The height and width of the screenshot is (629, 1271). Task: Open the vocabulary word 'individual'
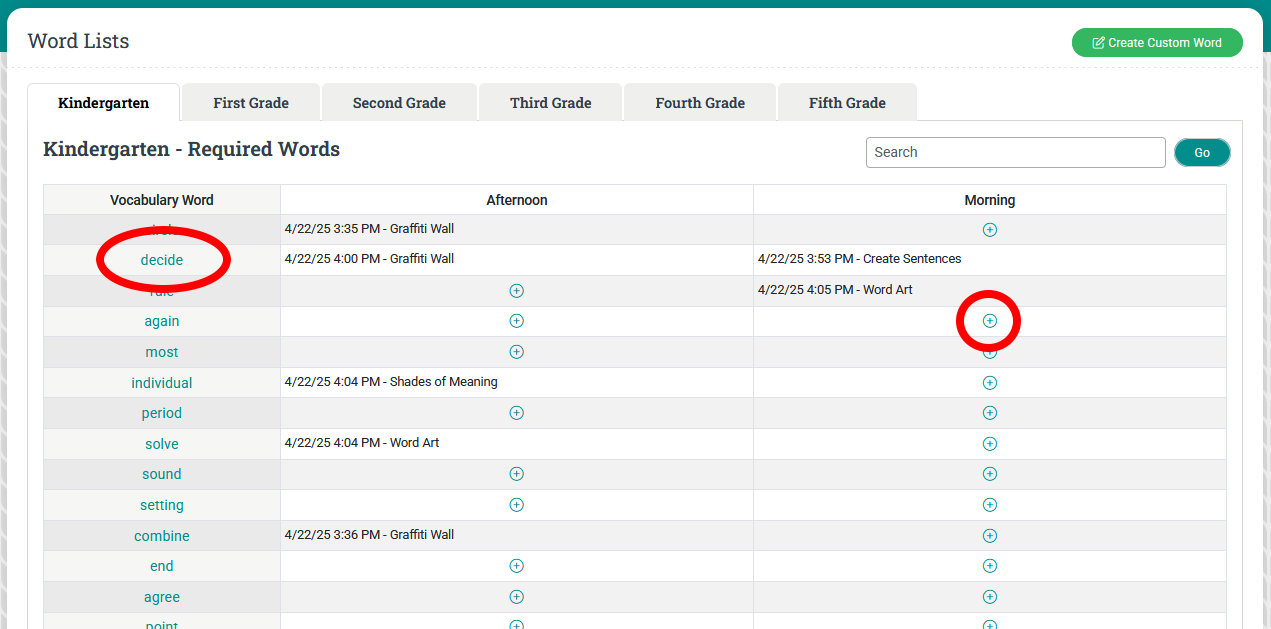coord(162,383)
